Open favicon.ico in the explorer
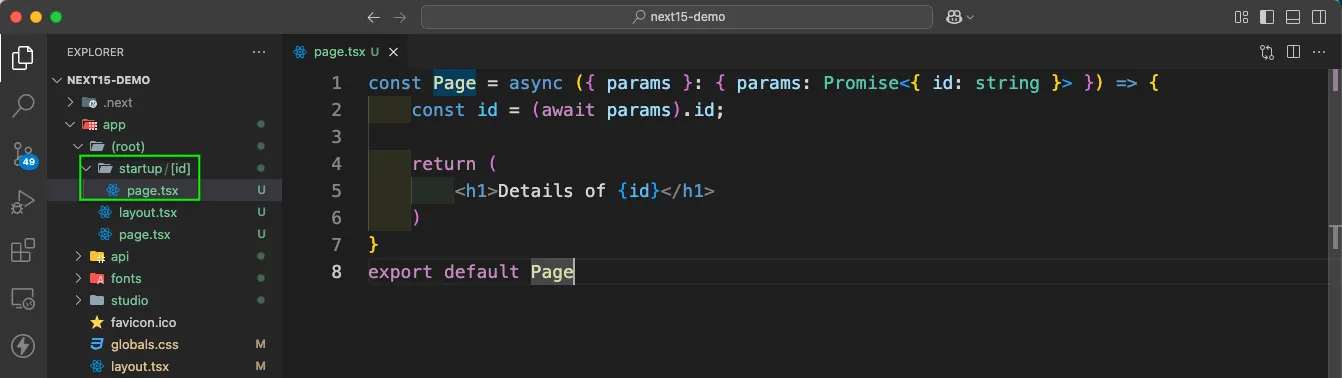This screenshot has height=378, width=1342. (x=164, y=322)
